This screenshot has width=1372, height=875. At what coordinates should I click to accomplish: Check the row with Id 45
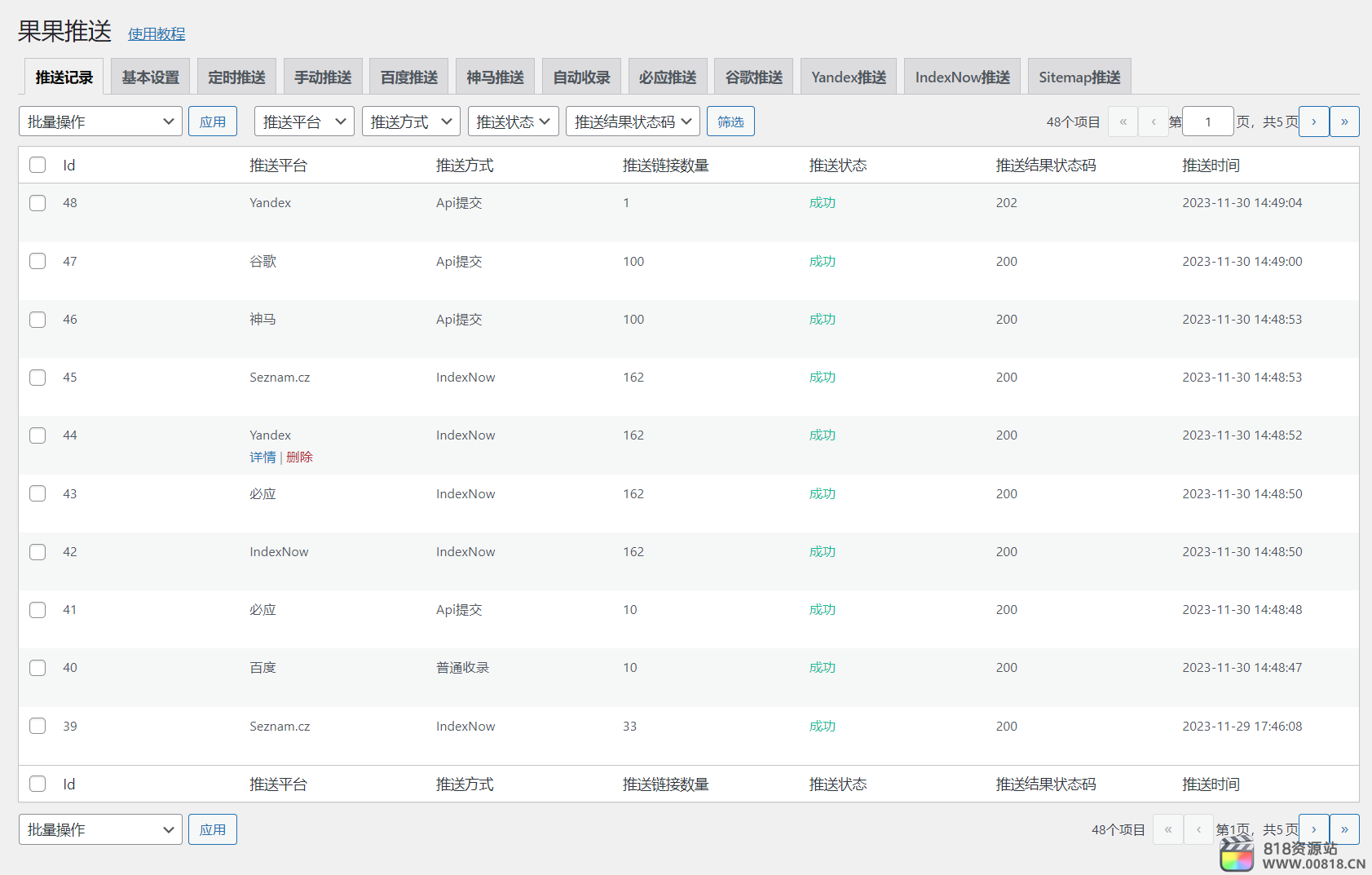pyautogui.click(x=37, y=378)
